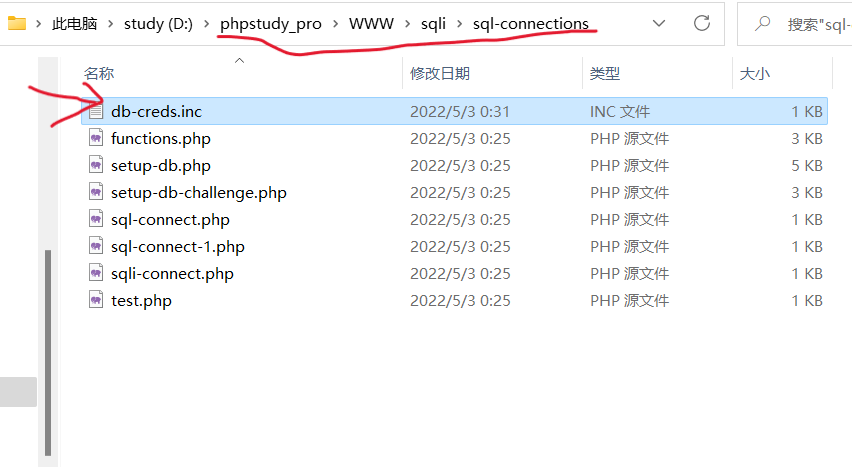Go to the 此电脑 breadcrumb
The width and height of the screenshot is (852, 467).
(74, 24)
